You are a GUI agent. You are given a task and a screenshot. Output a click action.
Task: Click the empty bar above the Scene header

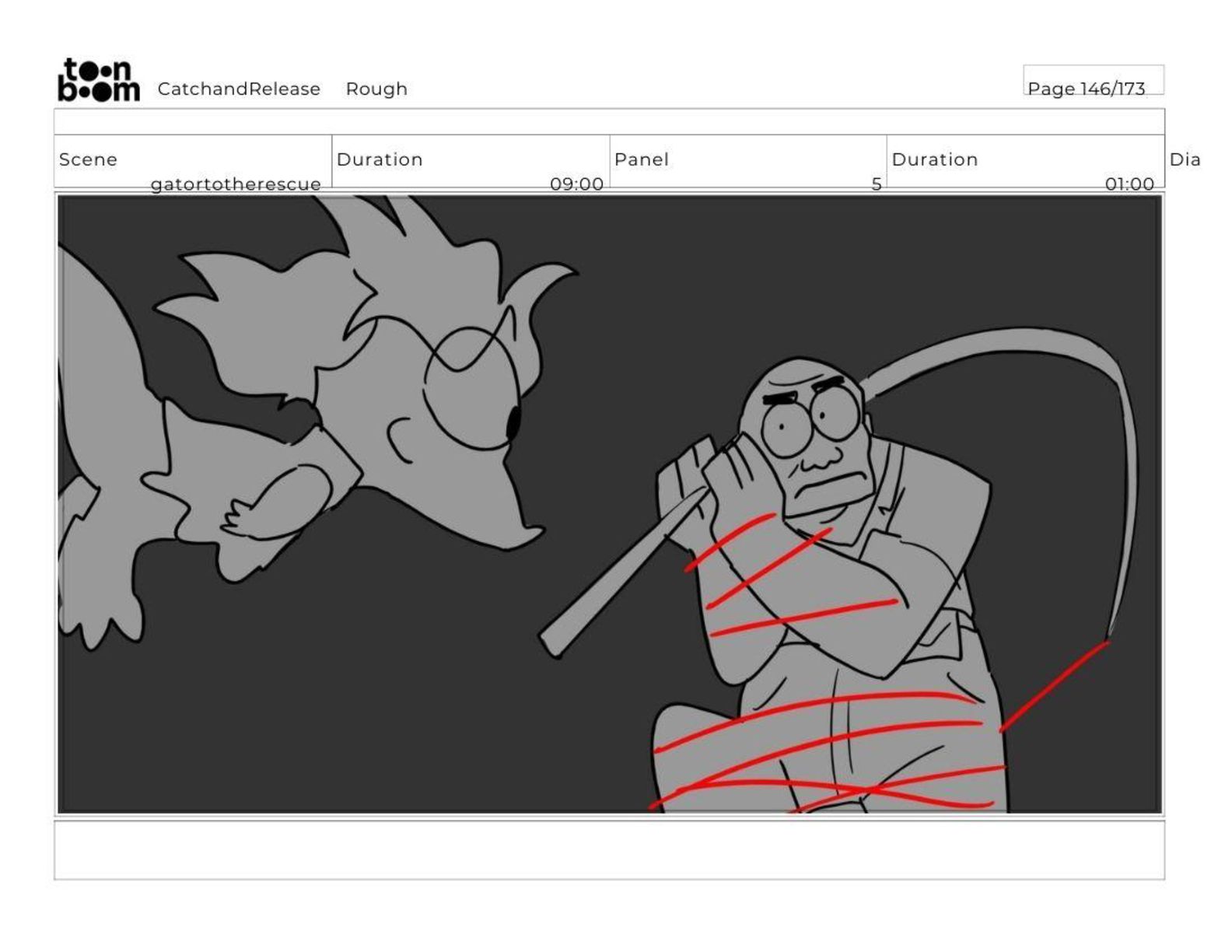[609, 122]
